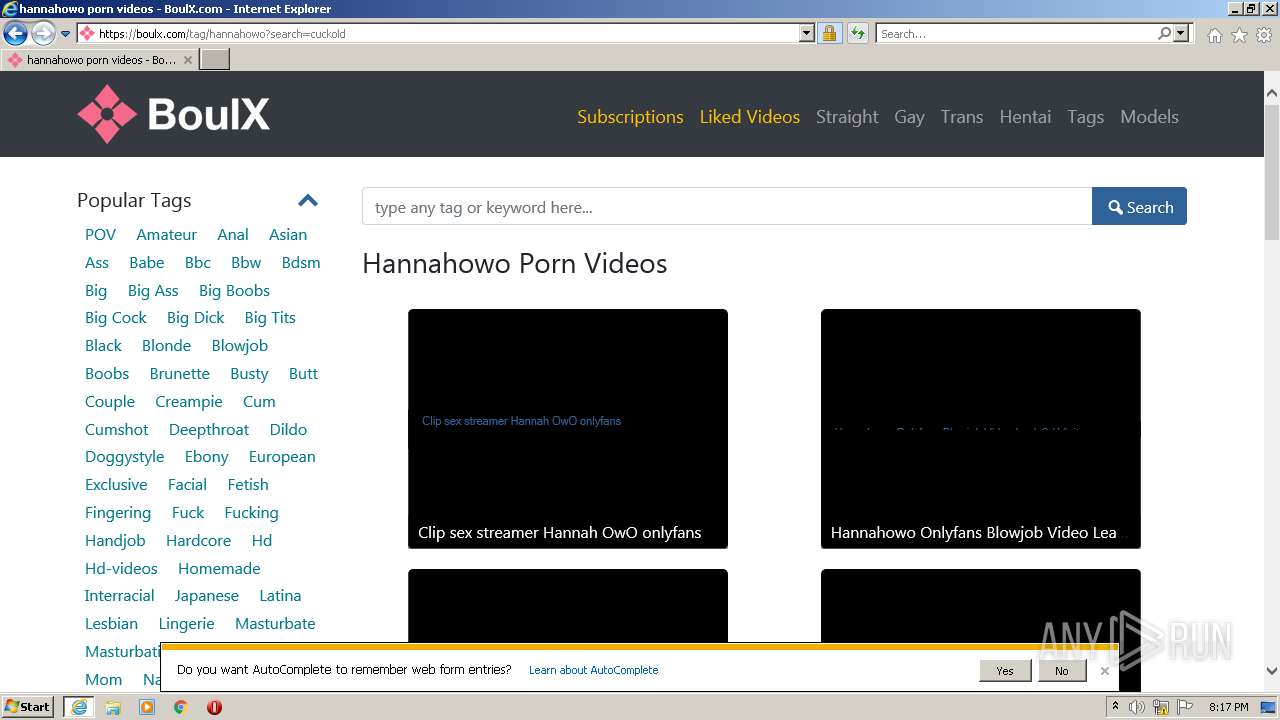
Task: Click the Refresh page icon
Action: click(857, 34)
